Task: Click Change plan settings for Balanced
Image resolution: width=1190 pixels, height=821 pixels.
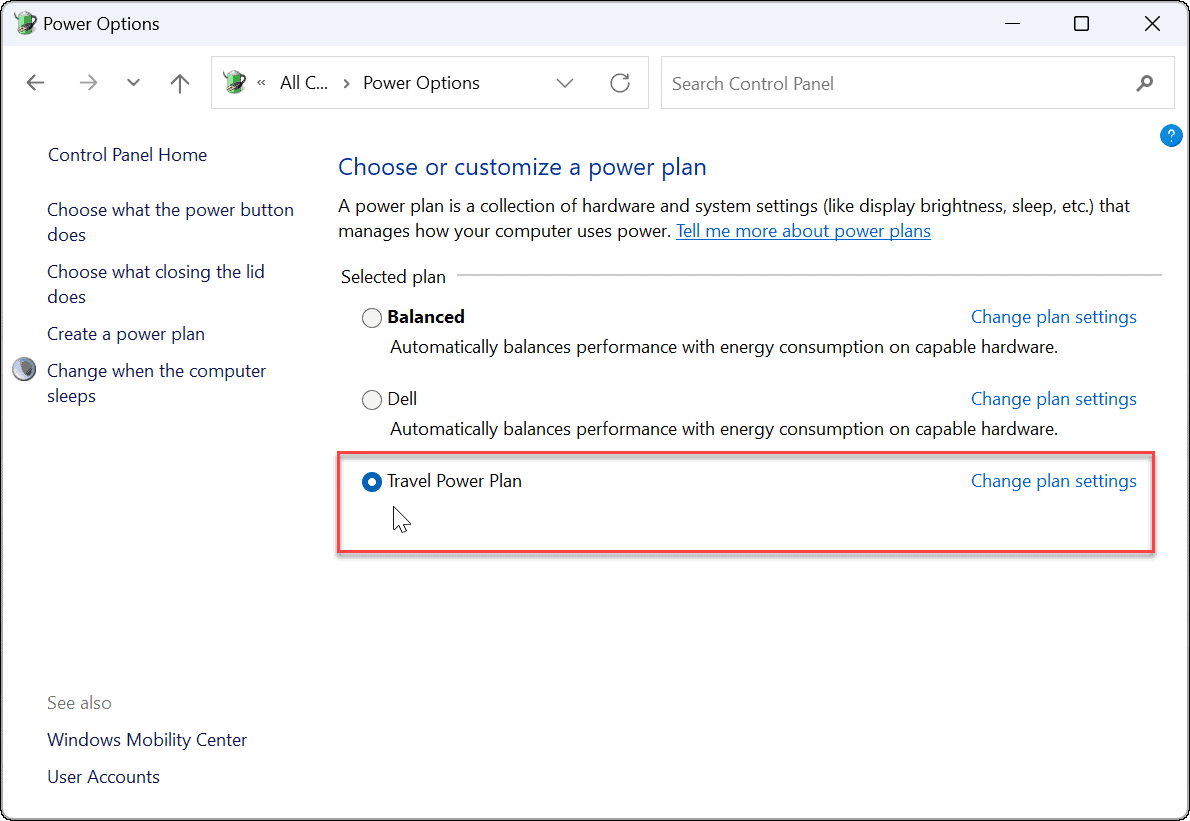Action: click(1053, 316)
